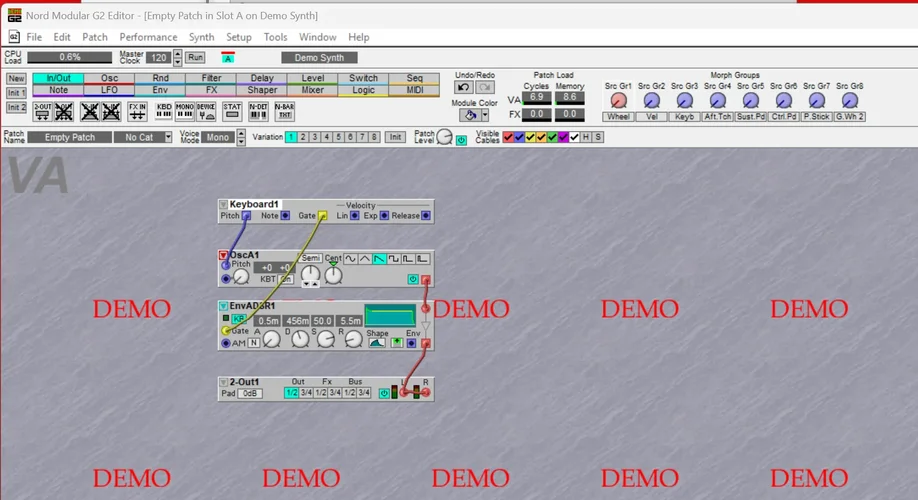Click the Redo arrow button
Screen dimensions: 918x500
[x=485, y=87]
